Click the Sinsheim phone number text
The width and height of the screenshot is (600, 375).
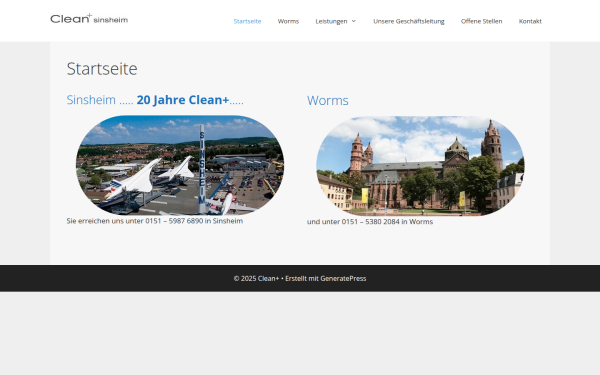[x=155, y=221]
